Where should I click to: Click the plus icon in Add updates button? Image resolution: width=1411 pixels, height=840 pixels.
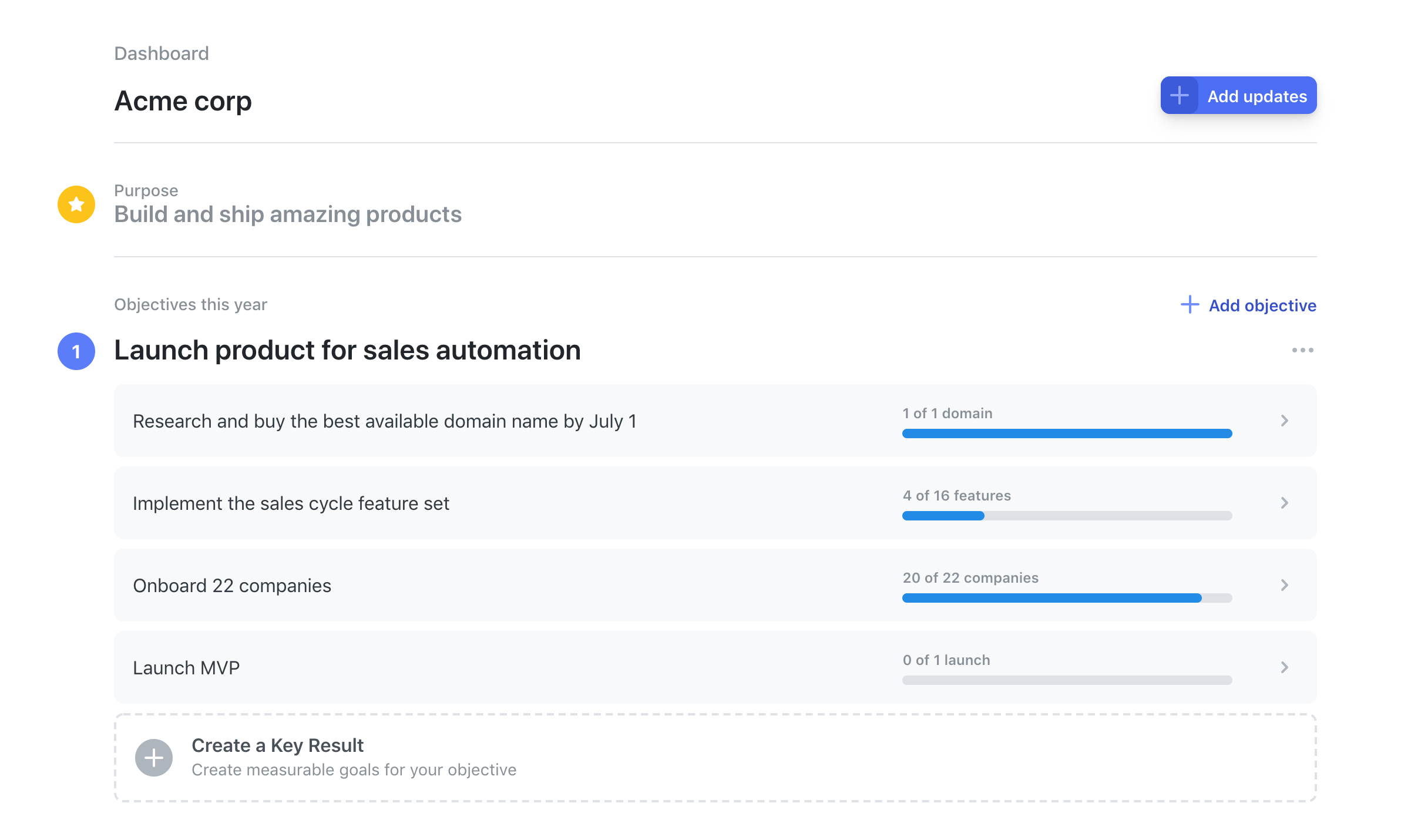coord(1179,95)
